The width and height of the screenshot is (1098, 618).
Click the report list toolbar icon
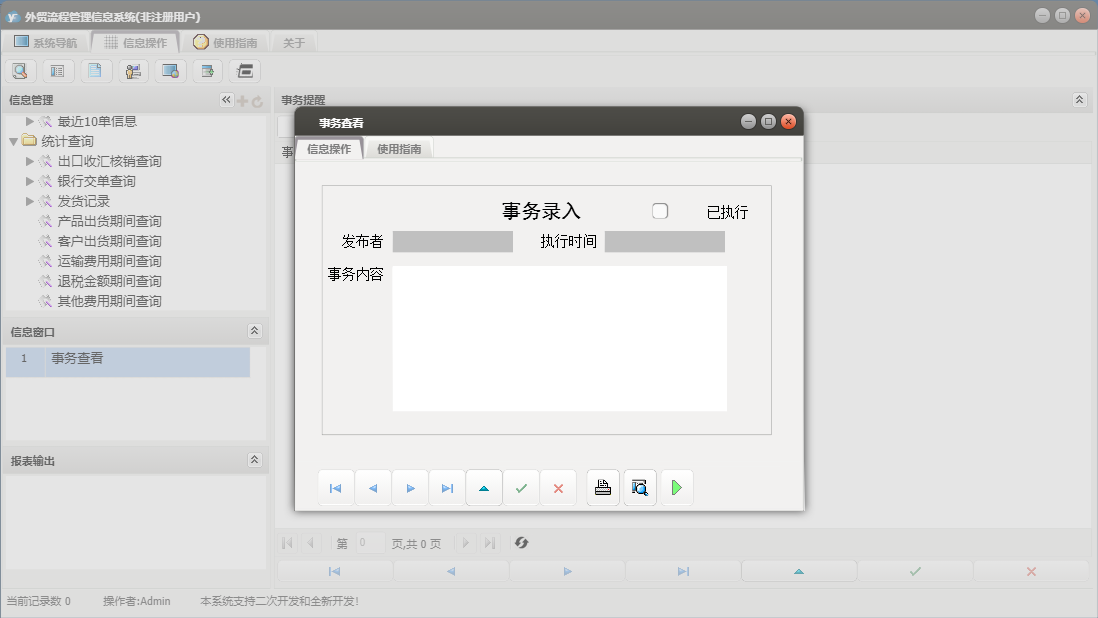pyautogui.click(x=58, y=71)
